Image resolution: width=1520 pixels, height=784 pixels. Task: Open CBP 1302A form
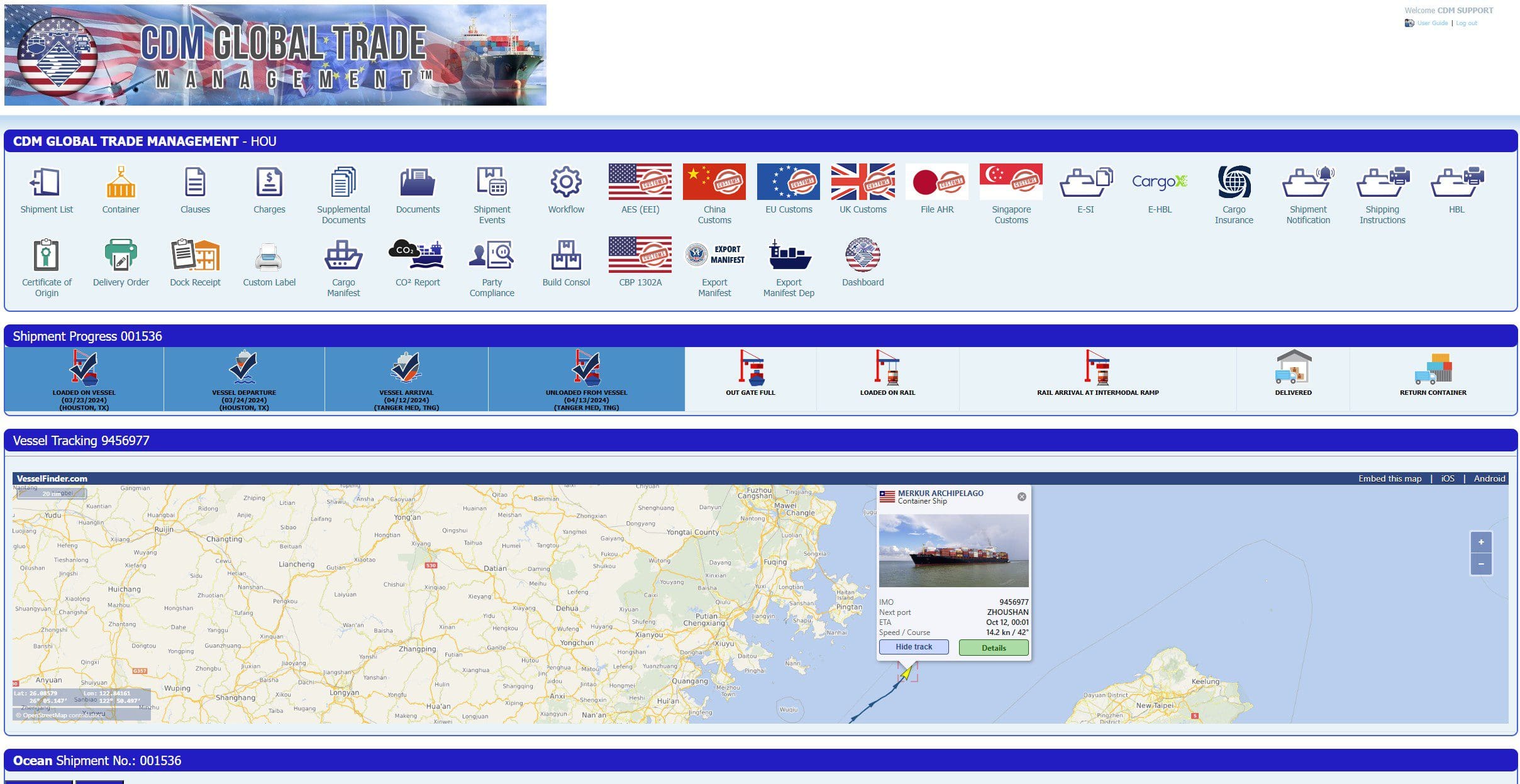640,255
